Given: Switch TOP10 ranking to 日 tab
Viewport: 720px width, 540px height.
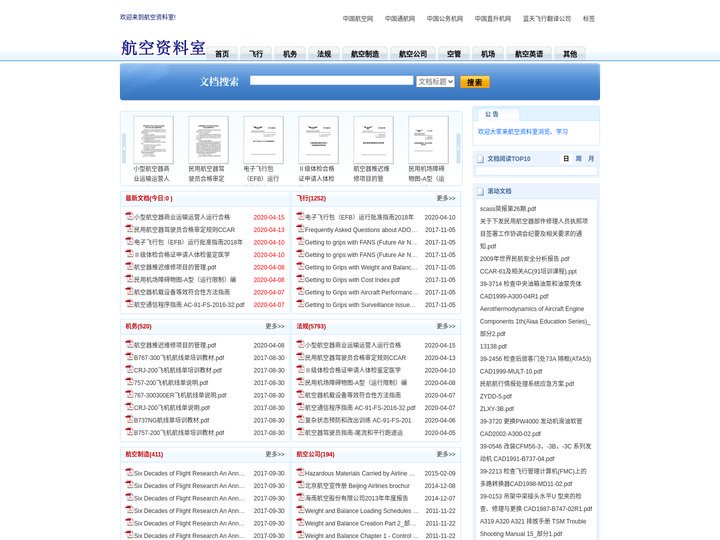Looking at the screenshot, I should [566, 158].
